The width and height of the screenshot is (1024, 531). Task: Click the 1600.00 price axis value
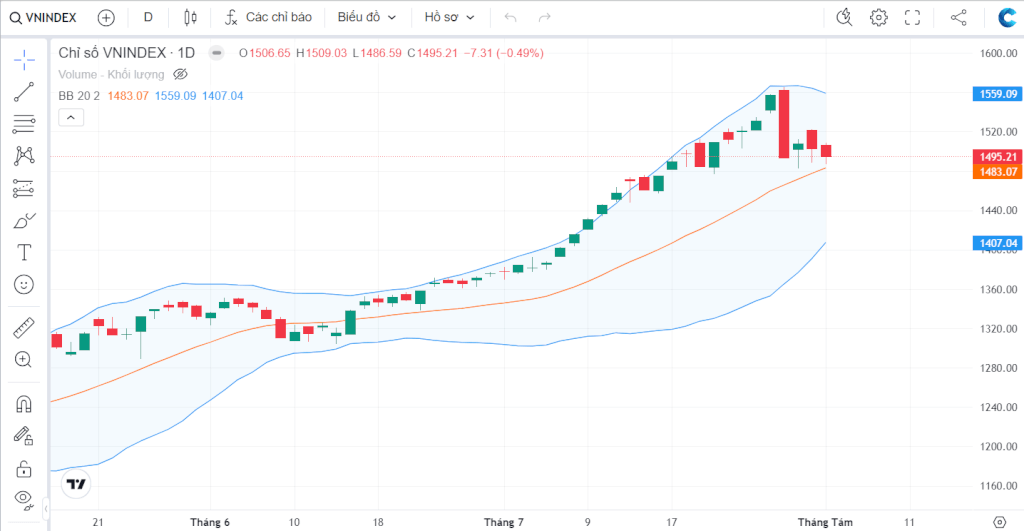[x=999, y=54]
